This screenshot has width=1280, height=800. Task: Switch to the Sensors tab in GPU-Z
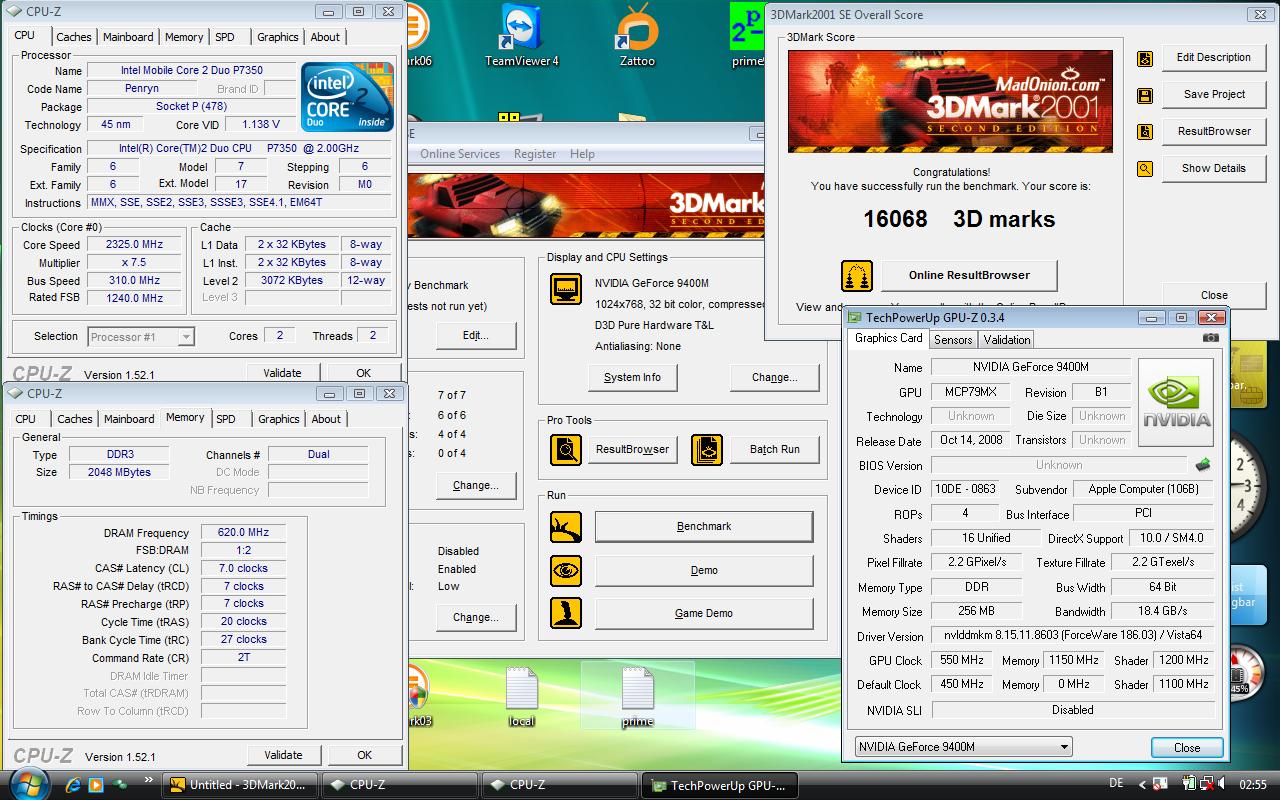point(953,340)
